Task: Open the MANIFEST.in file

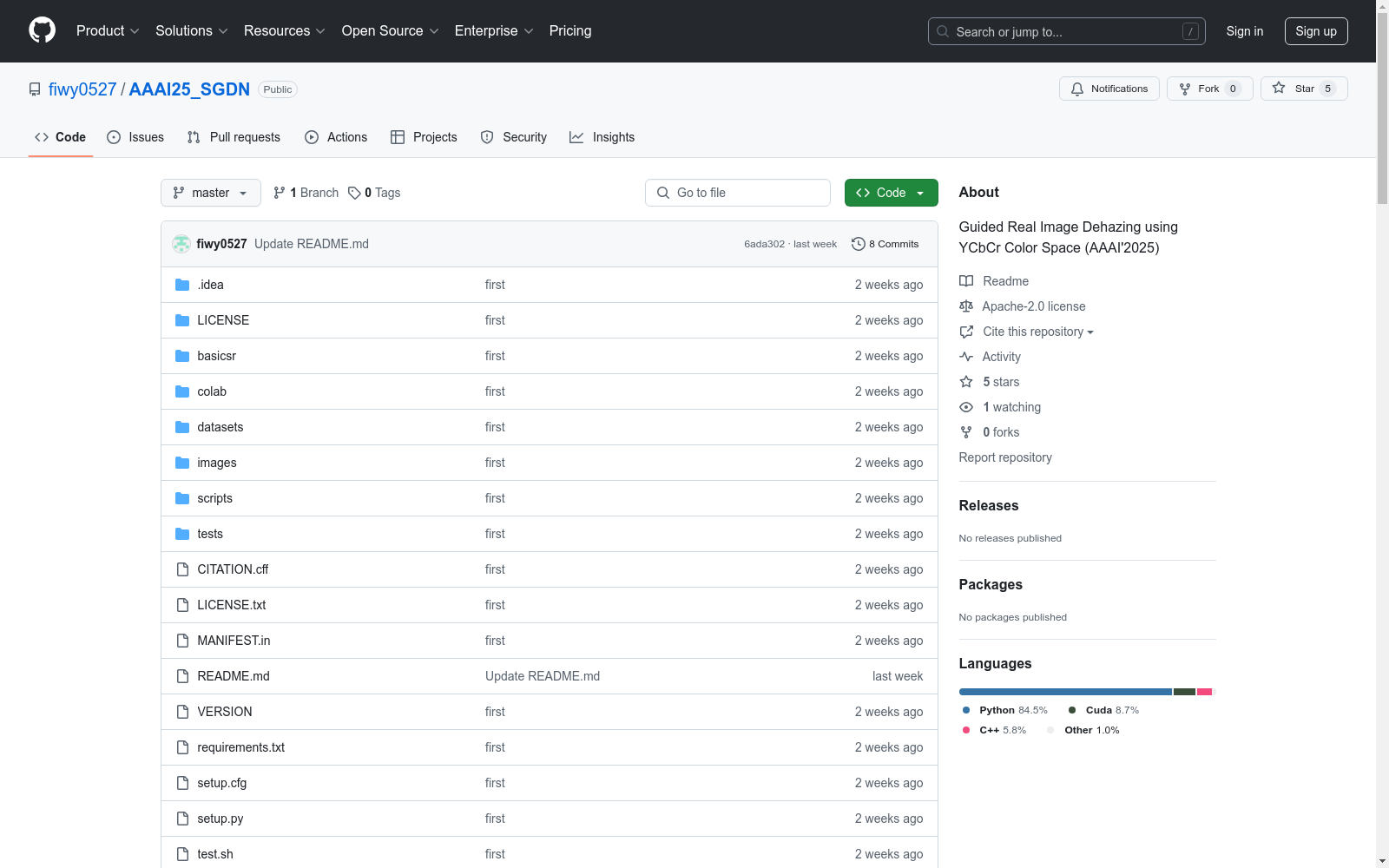Action: (x=234, y=641)
